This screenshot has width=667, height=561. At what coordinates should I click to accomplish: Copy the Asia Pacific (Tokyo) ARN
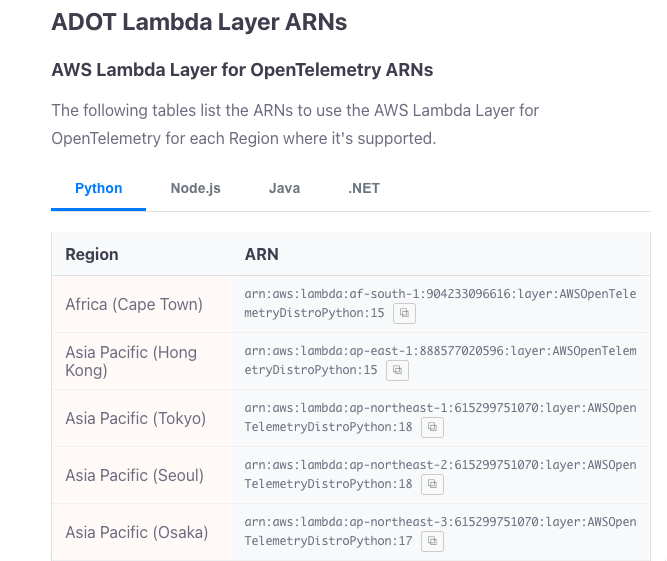click(432, 427)
